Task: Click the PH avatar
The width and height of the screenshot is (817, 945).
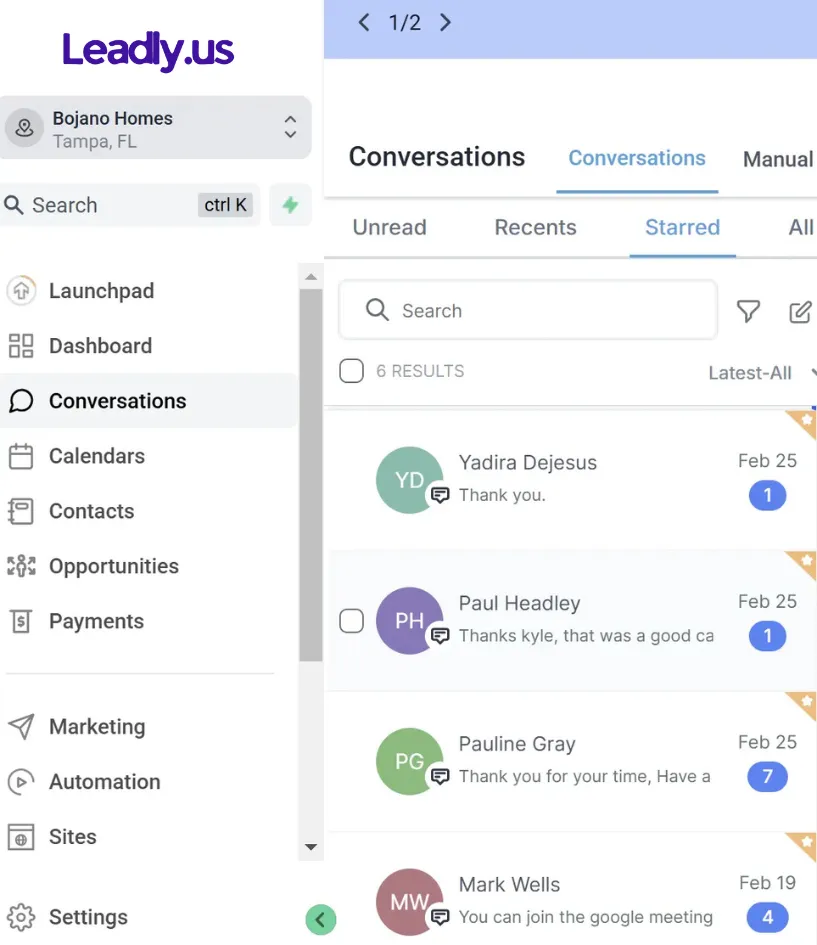Action: 410,621
